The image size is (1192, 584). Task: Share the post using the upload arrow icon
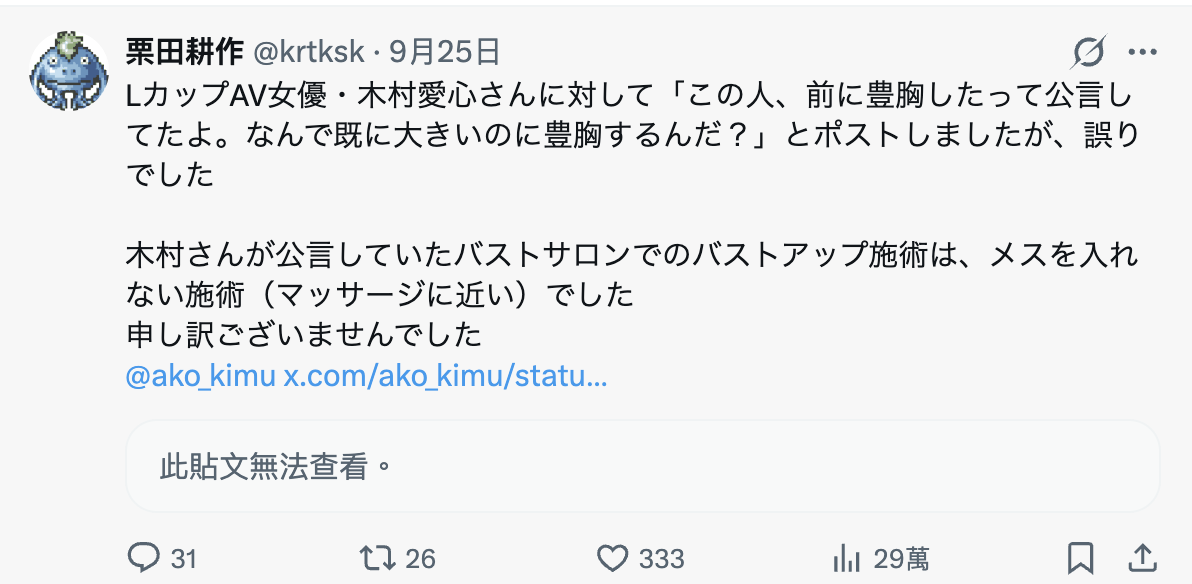(1143, 559)
